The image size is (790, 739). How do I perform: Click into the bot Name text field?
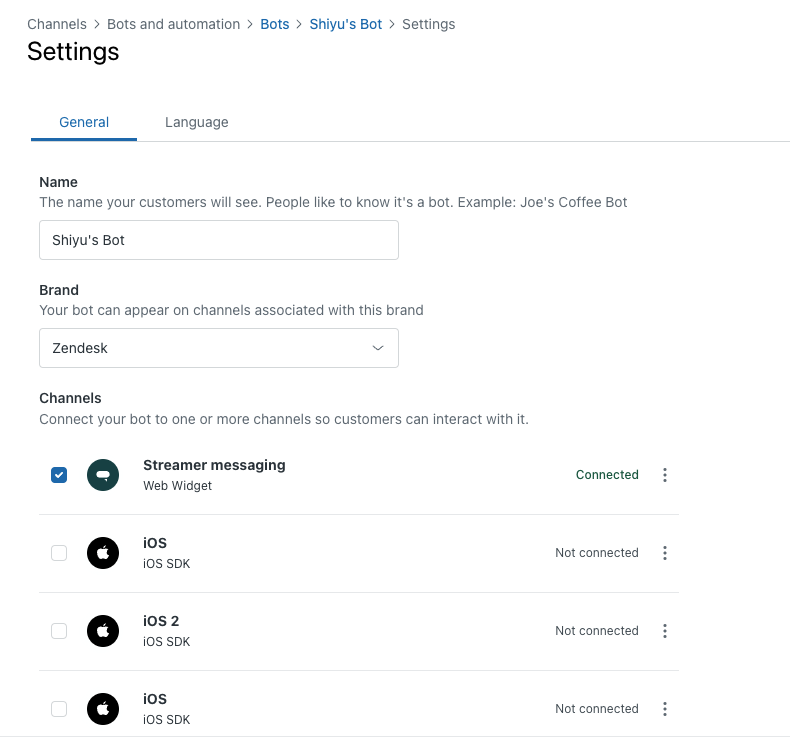coord(219,240)
